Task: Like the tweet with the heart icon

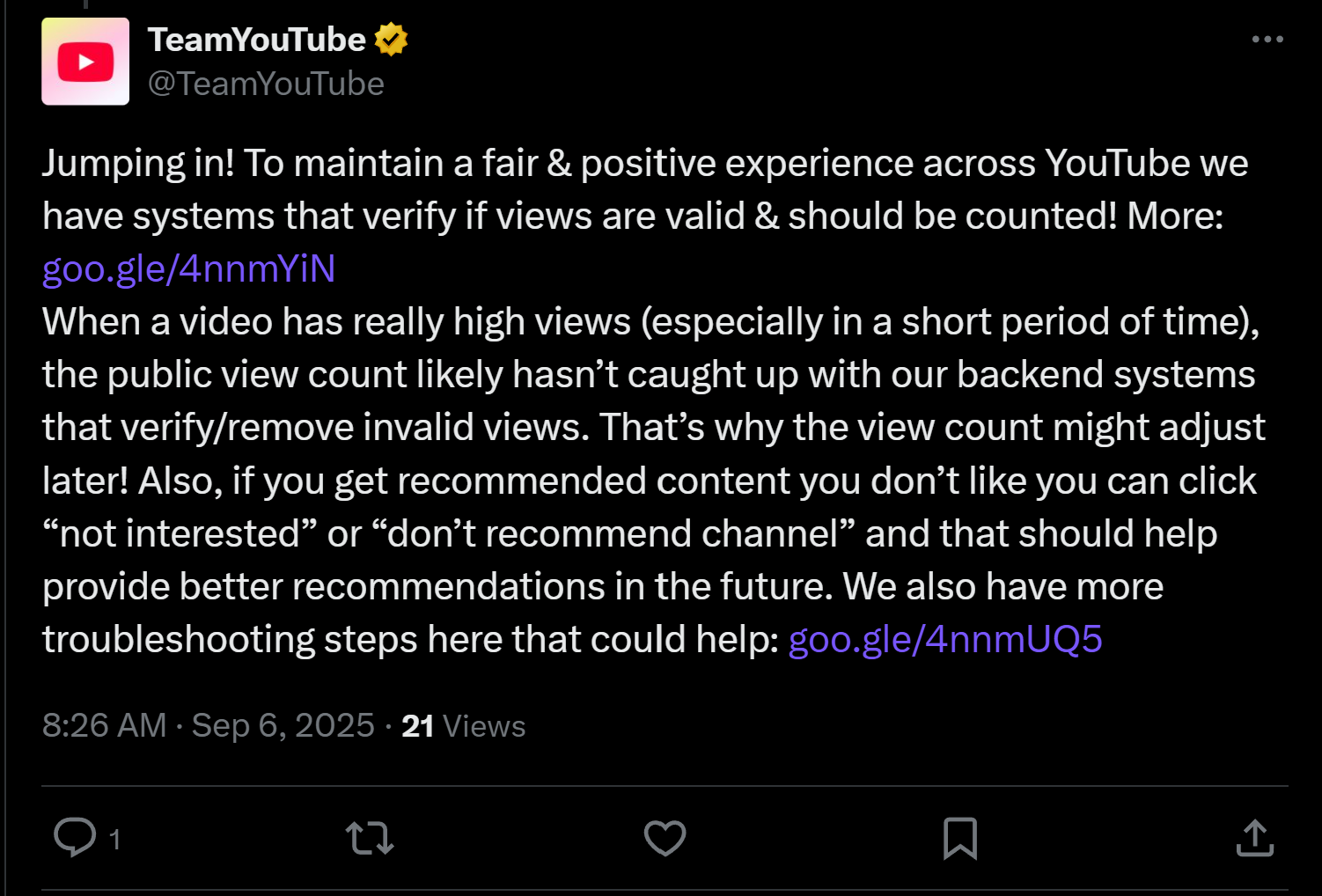Action: [665, 838]
